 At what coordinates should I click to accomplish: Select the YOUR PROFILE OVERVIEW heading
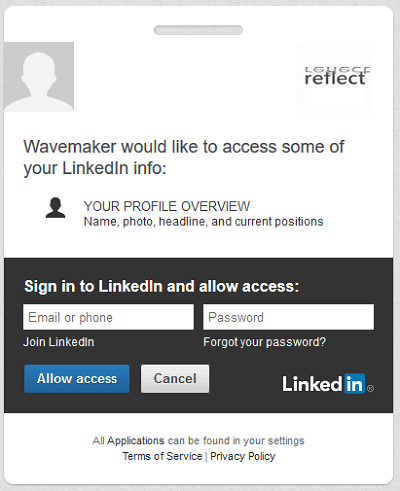167,206
